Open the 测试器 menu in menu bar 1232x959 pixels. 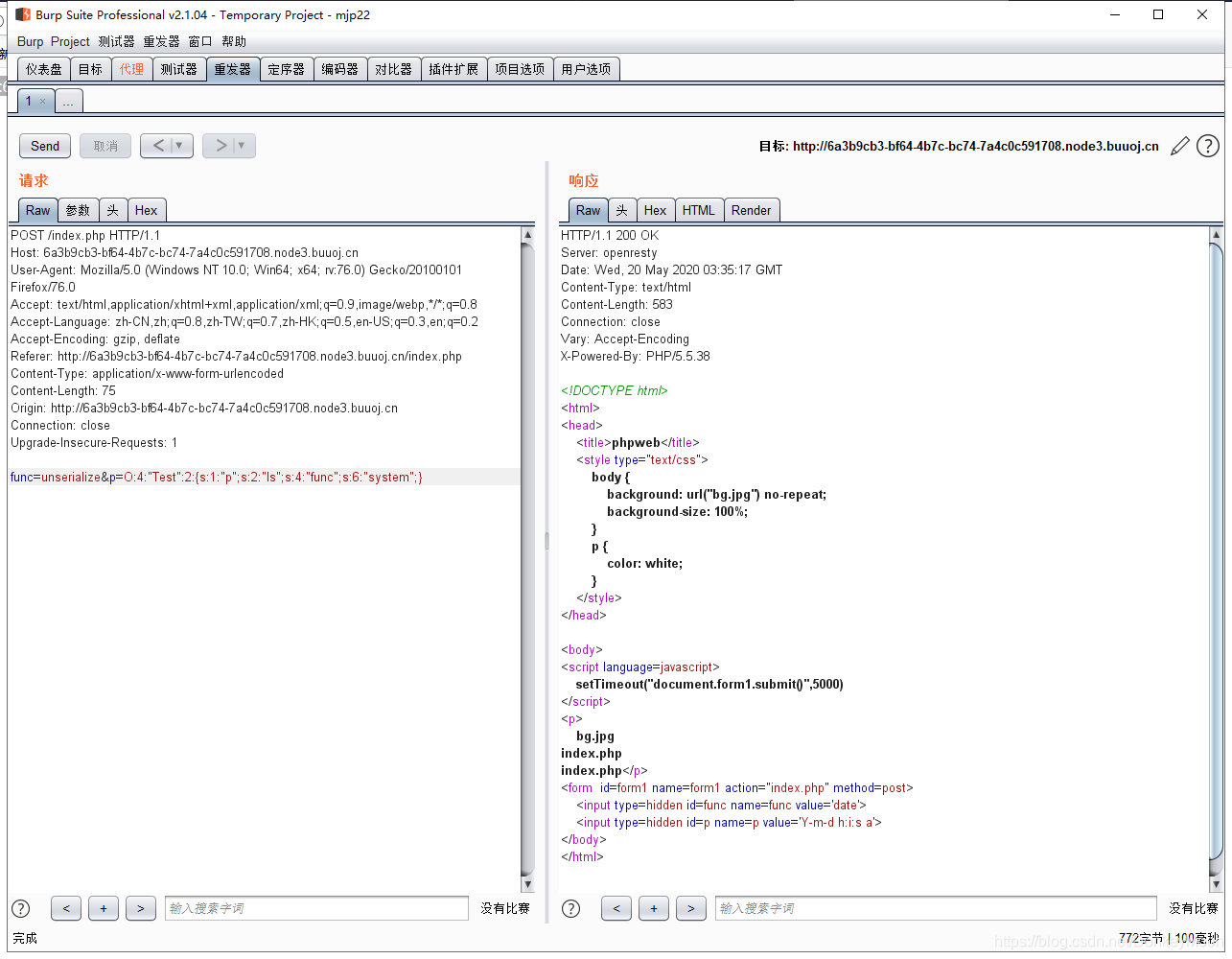pos(116,41)
